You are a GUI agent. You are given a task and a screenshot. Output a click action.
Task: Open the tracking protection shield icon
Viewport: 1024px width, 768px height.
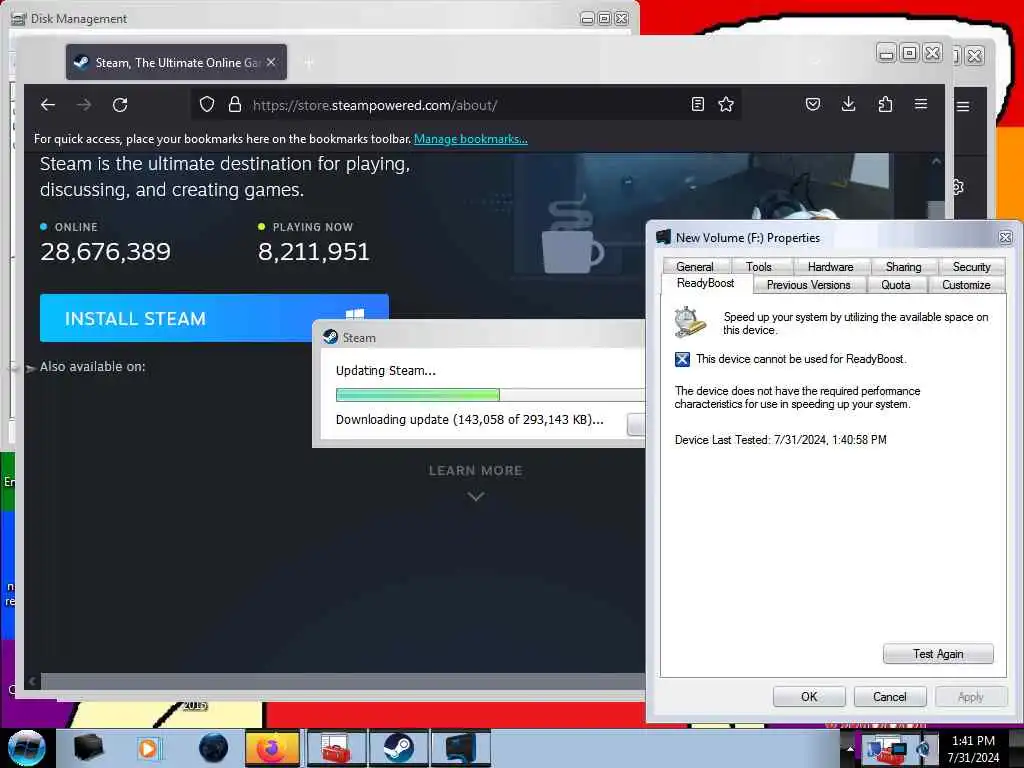[207, 104]
